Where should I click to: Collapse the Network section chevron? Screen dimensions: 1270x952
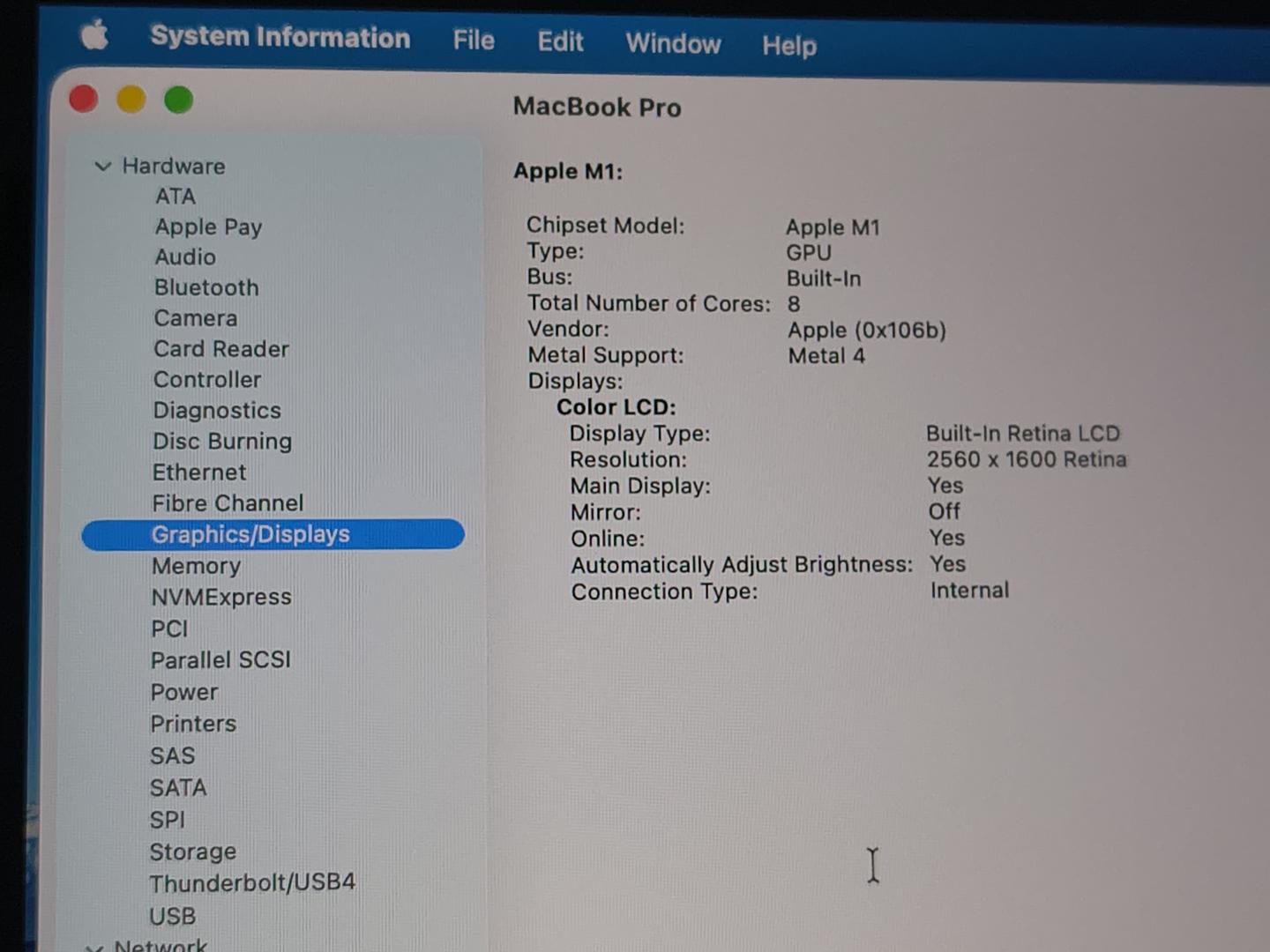[x=93, y=947]
